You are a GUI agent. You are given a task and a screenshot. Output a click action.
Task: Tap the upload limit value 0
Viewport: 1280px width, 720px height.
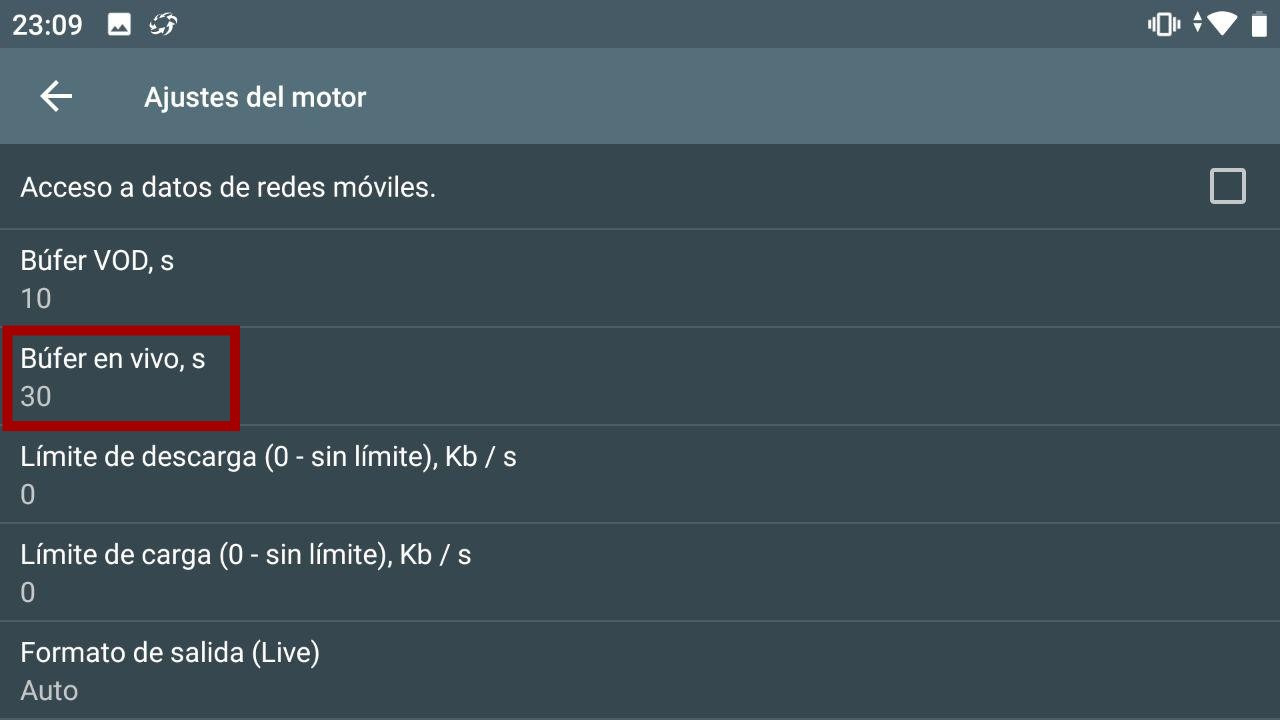pyautogui.click(x=28, y=593)
